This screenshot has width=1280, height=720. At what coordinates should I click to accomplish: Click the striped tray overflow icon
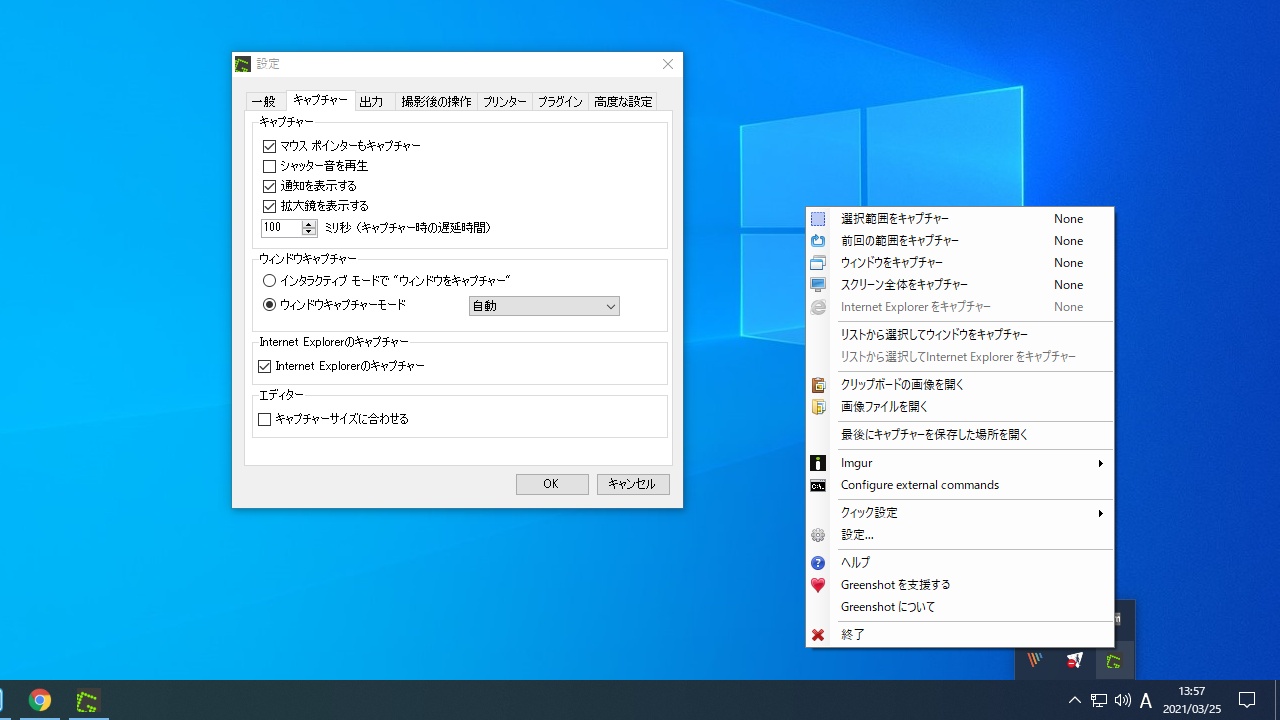click(x=1036, y=661)
